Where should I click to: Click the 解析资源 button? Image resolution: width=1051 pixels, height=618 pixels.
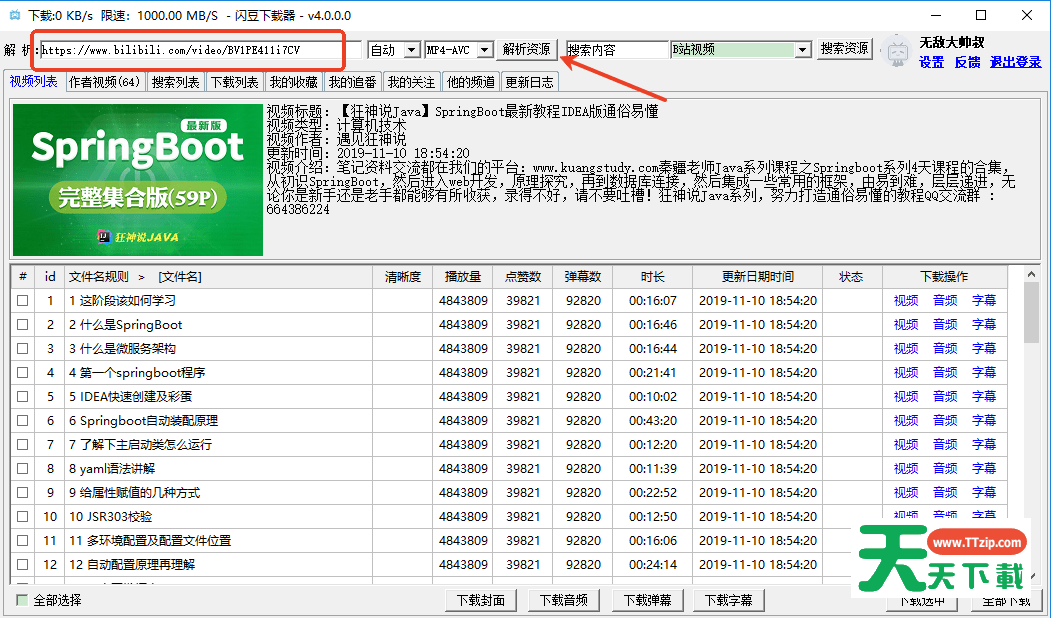coord(526,49)
